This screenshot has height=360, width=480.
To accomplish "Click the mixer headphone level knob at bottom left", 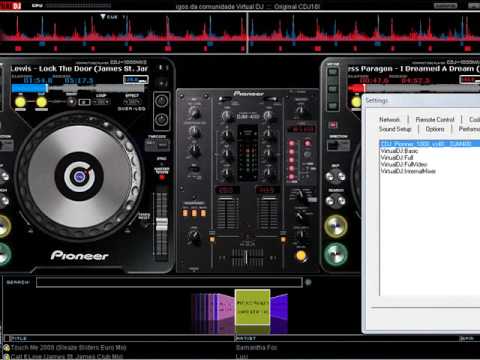I will 194,237.
